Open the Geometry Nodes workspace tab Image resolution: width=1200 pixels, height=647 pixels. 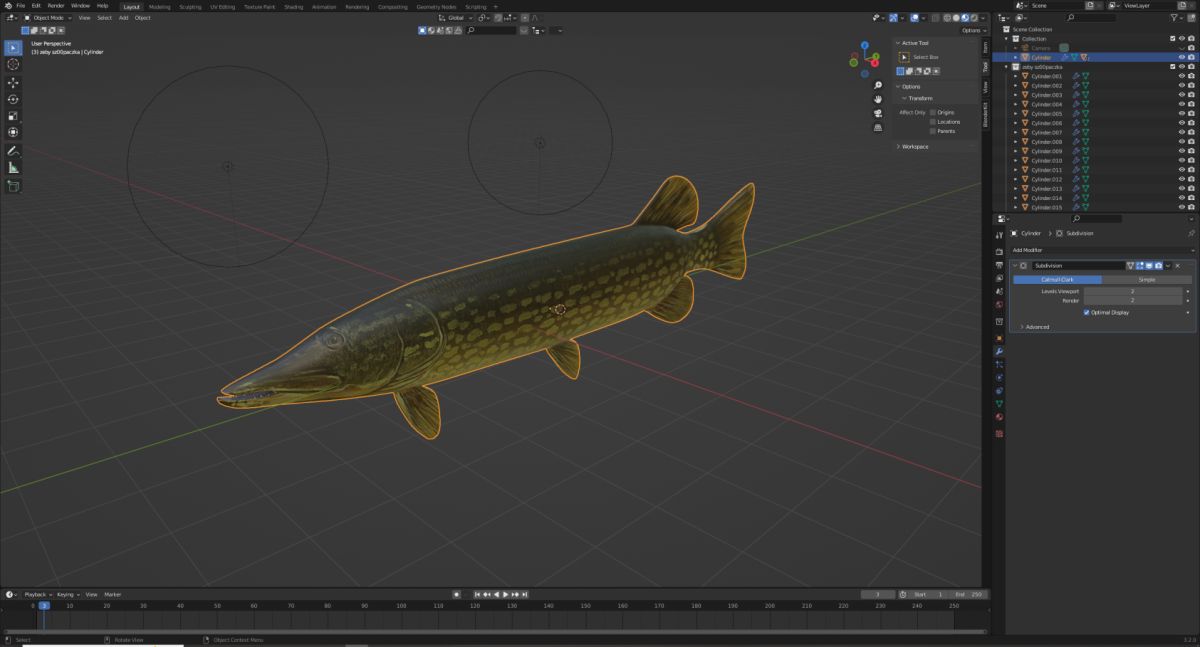[x=435, y=6]
